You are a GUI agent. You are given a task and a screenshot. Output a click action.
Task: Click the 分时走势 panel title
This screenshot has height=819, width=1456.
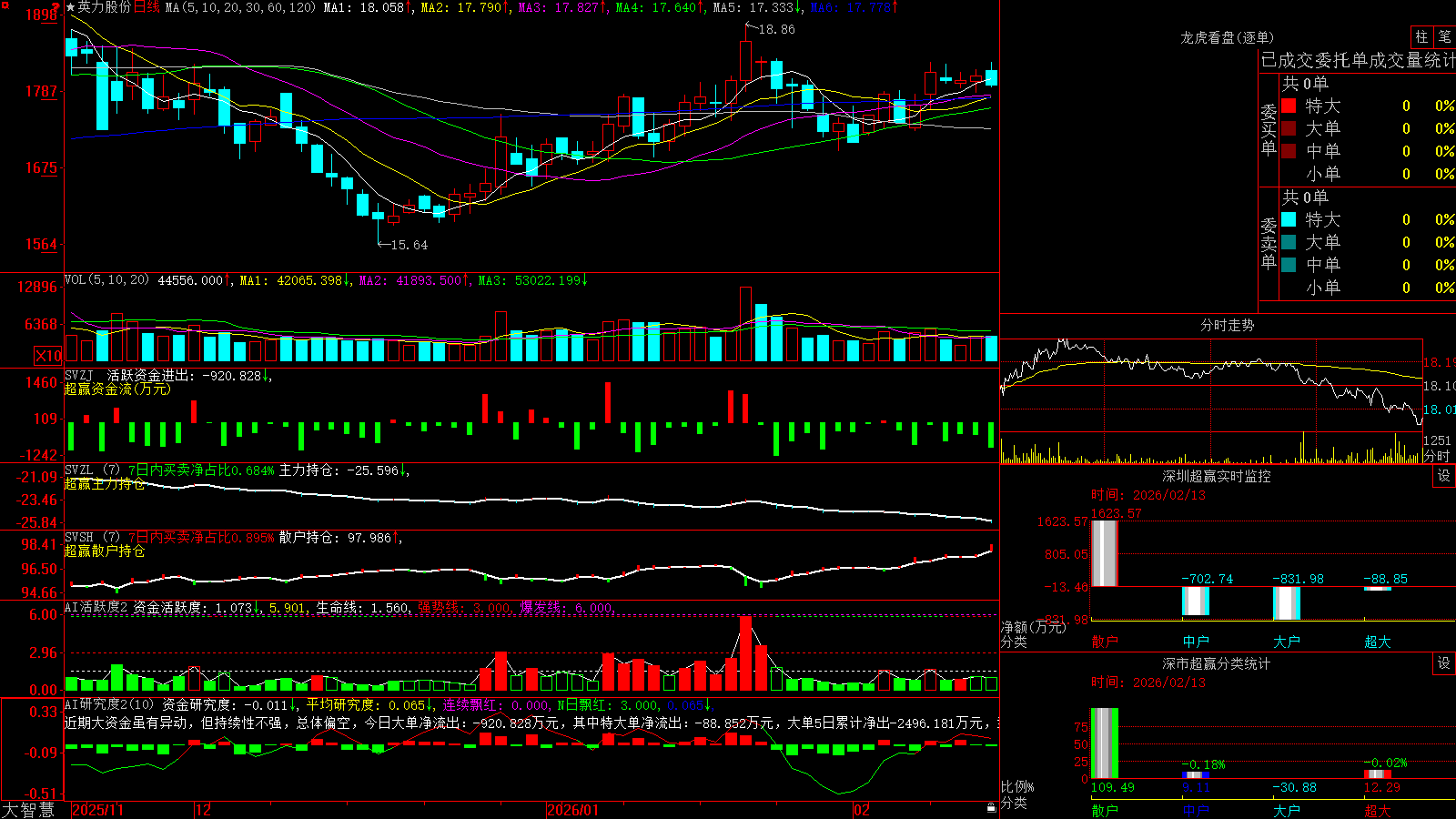[x=1228, y=325]
